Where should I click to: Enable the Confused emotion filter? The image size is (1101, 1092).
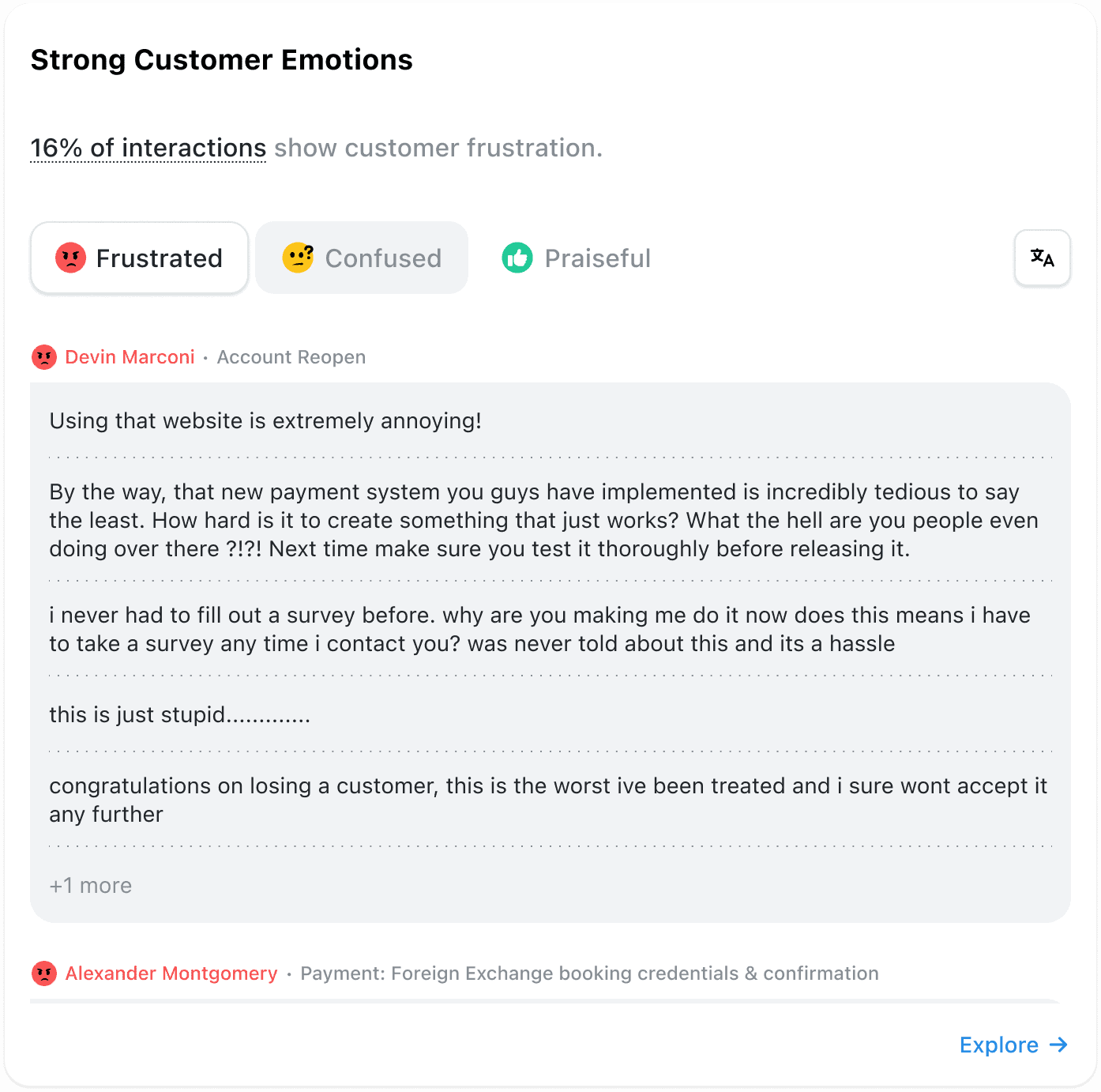[362, 258]
